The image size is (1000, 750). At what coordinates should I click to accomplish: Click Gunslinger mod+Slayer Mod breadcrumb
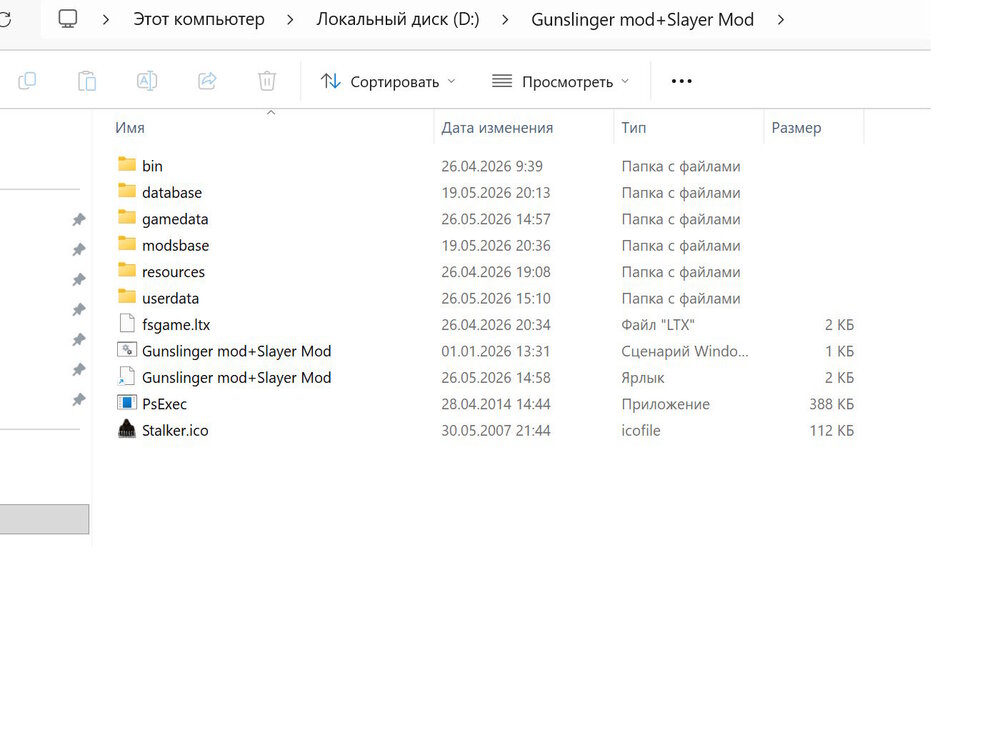[x=642, y=20]
